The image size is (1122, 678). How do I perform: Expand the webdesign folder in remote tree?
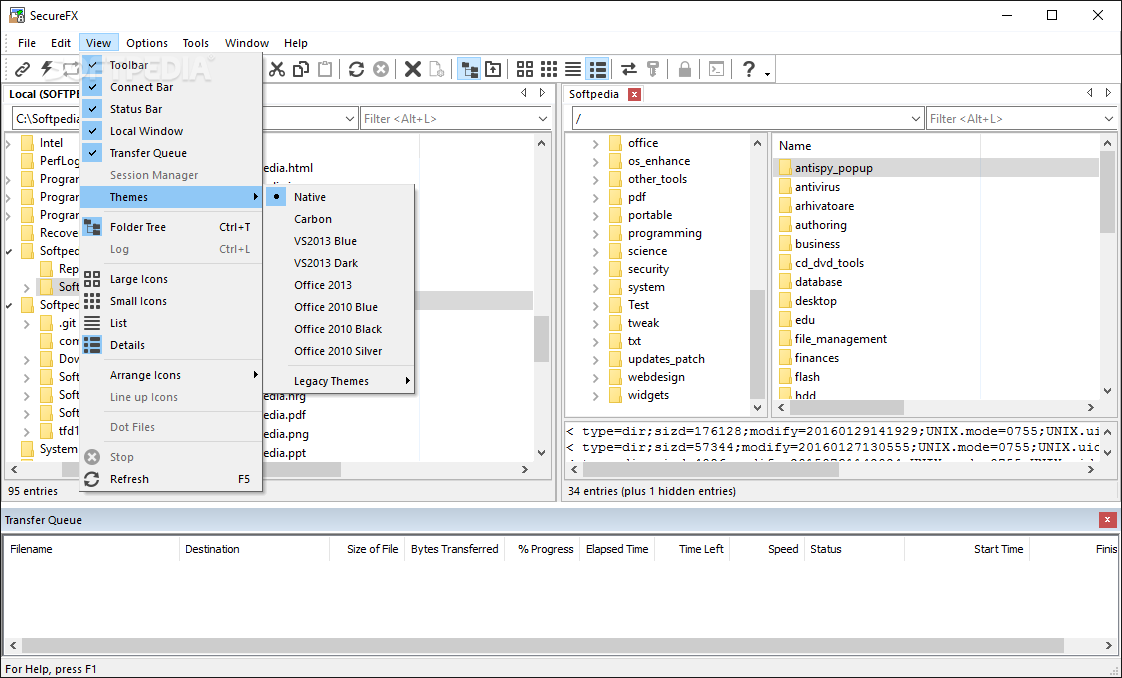pyautogui.click(x=595, y=378)
